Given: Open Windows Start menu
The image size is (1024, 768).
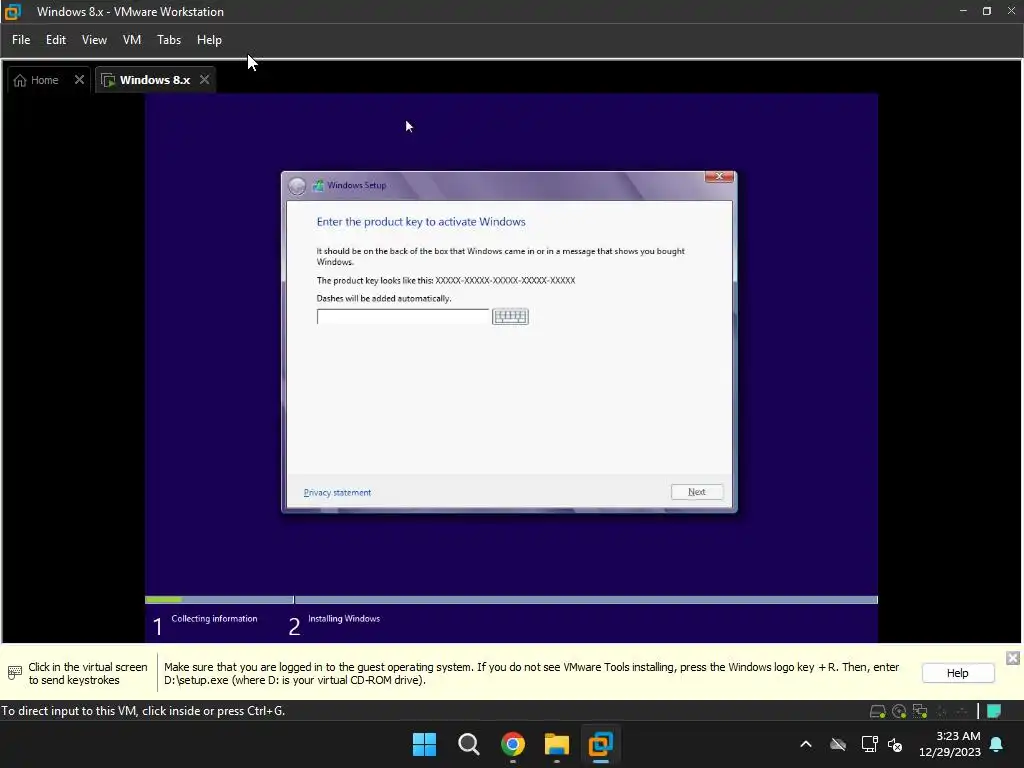Looking at the screenshot, I should [424, 744].
